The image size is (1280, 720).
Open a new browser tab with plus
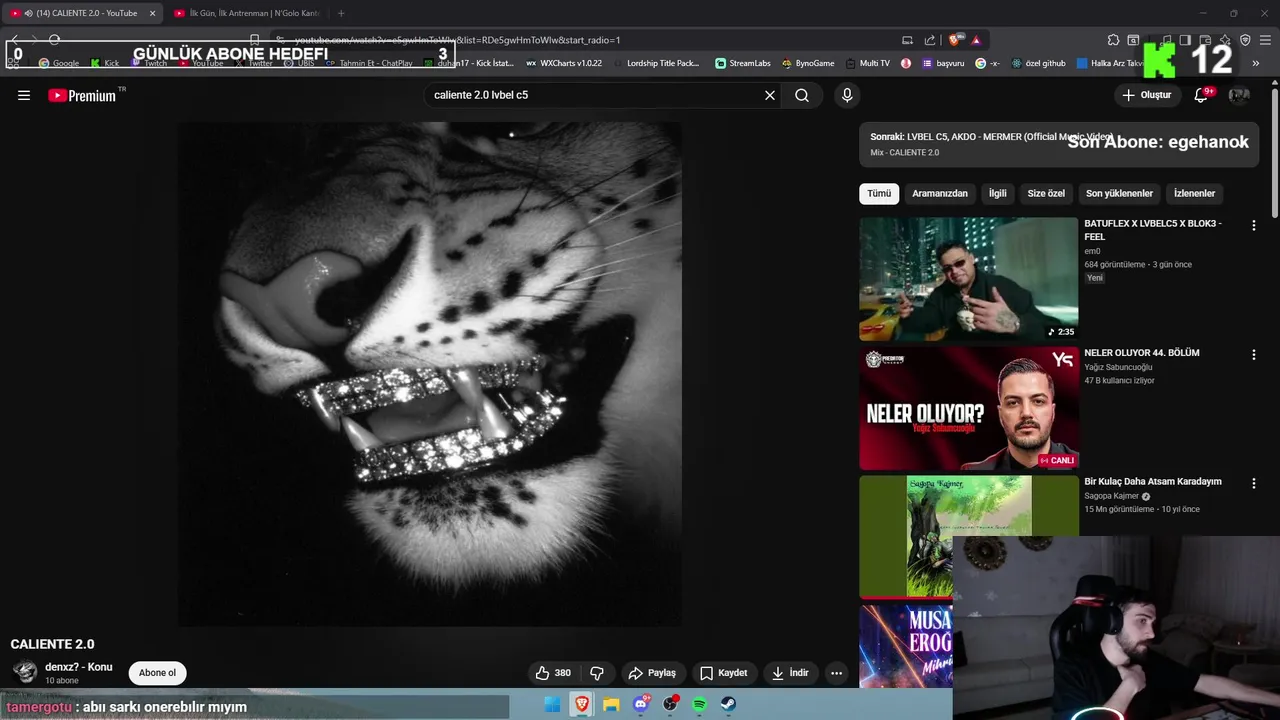tap(341, 13)
